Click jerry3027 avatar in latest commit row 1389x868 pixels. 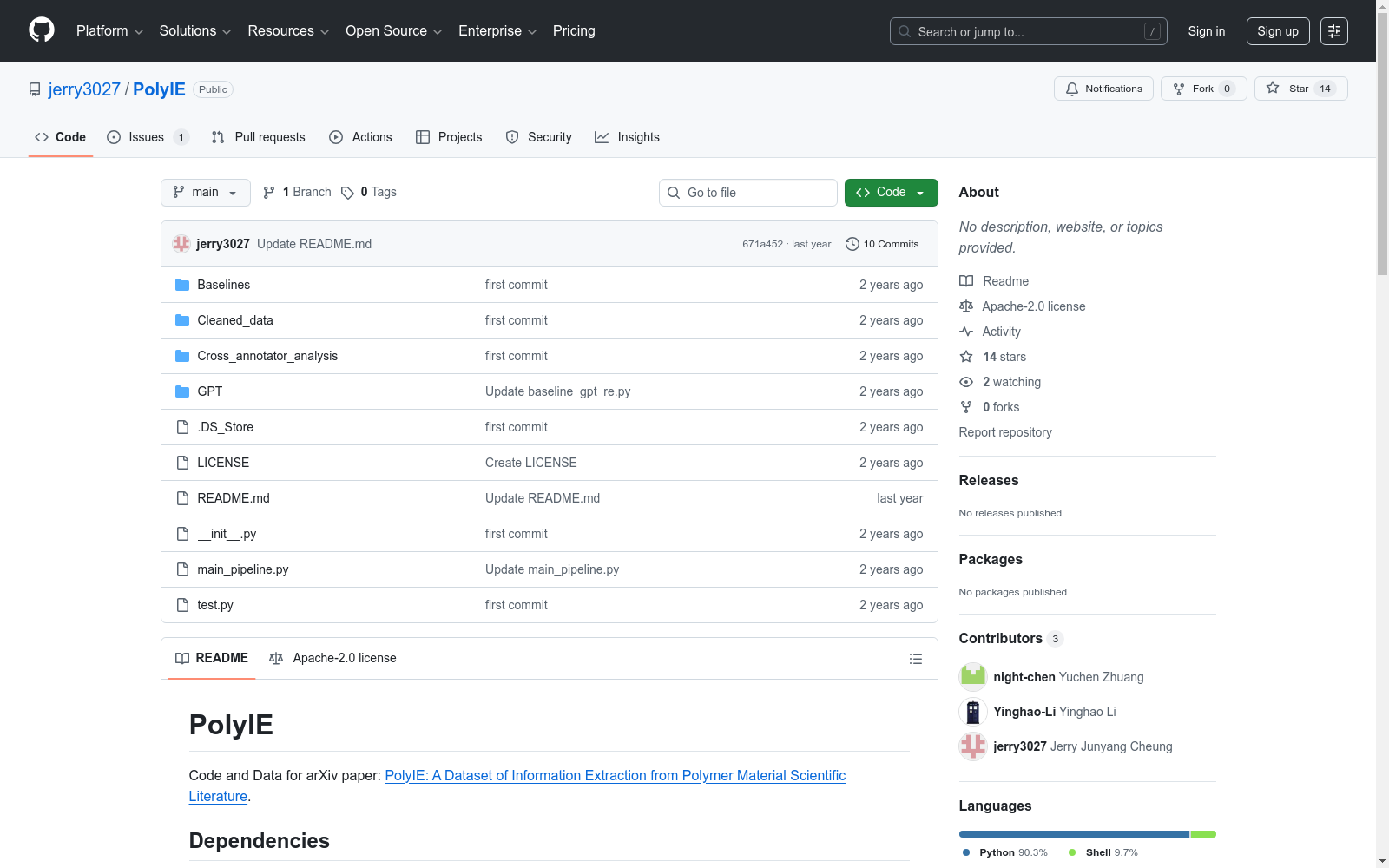point(181,244)
